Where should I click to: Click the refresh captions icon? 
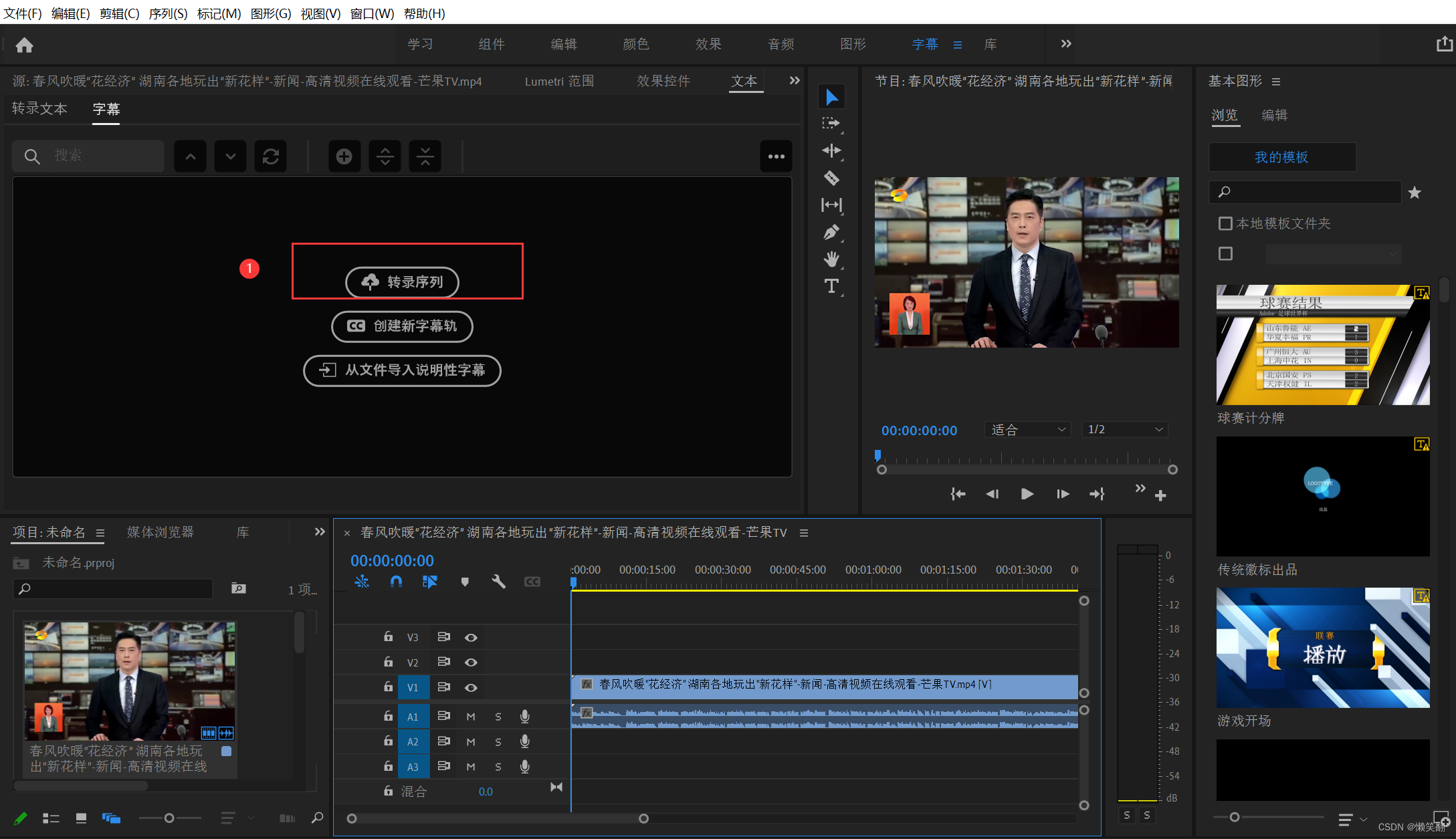[x=271, y=156]
